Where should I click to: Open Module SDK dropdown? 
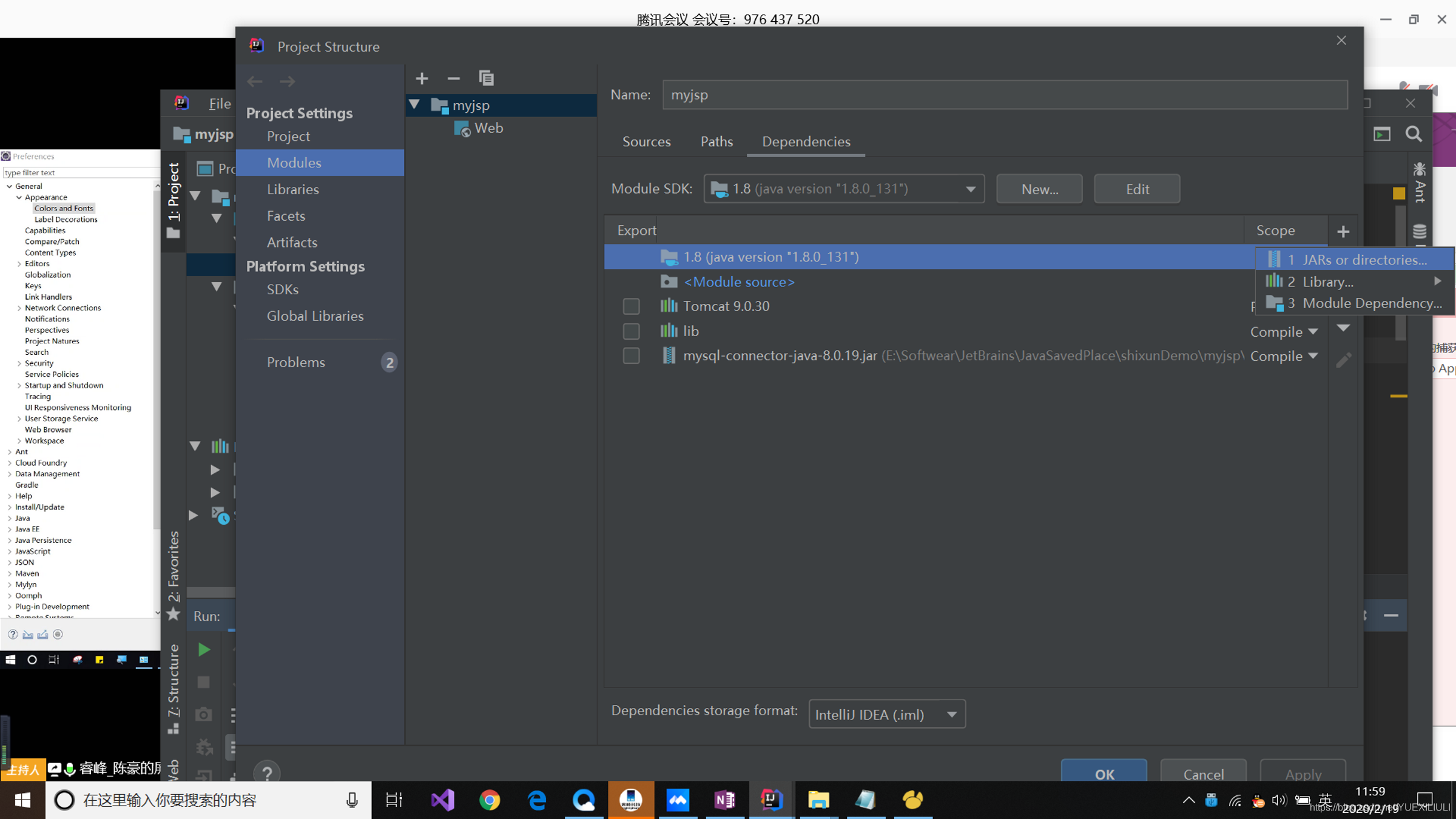click(x=844, y=189)
